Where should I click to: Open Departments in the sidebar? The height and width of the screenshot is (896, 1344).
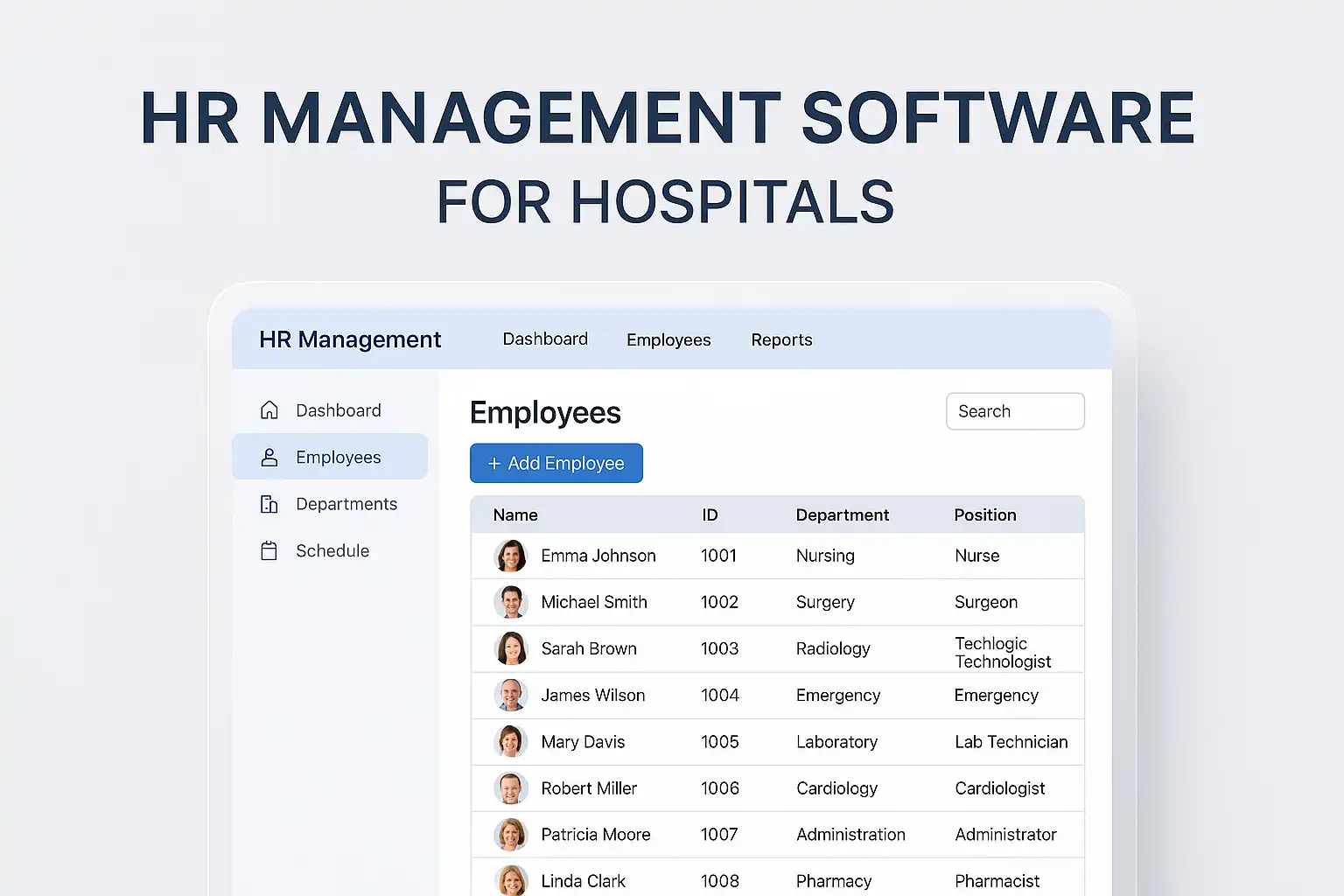[x=346, y=504]
